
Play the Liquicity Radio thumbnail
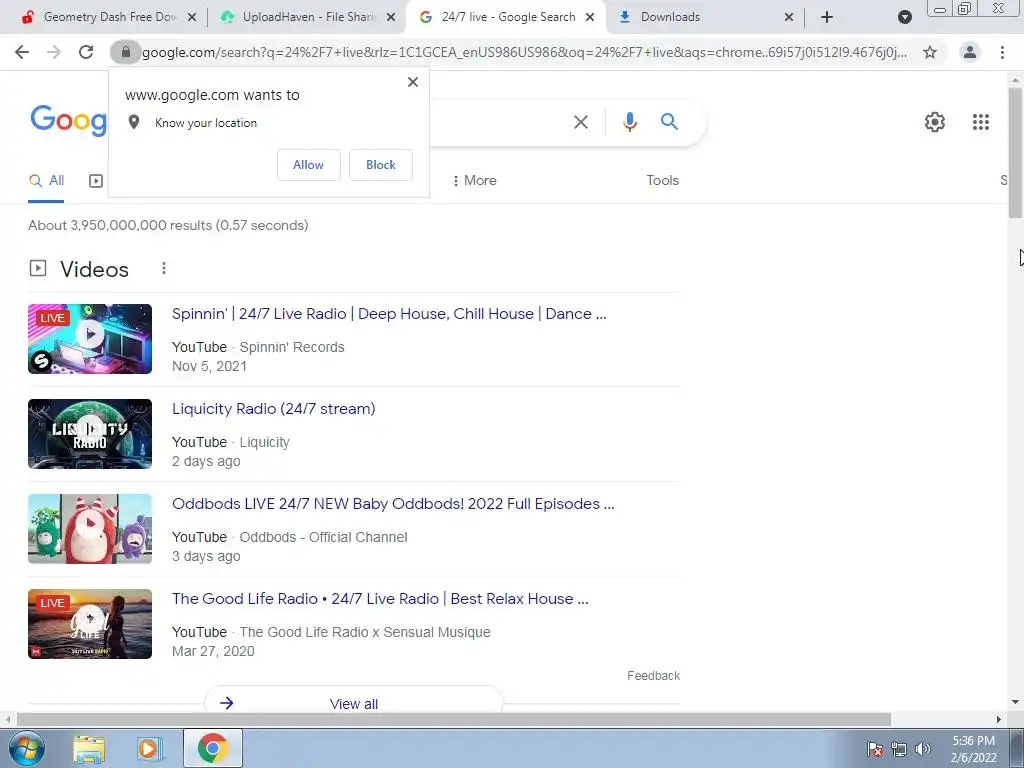coord(90,434)
